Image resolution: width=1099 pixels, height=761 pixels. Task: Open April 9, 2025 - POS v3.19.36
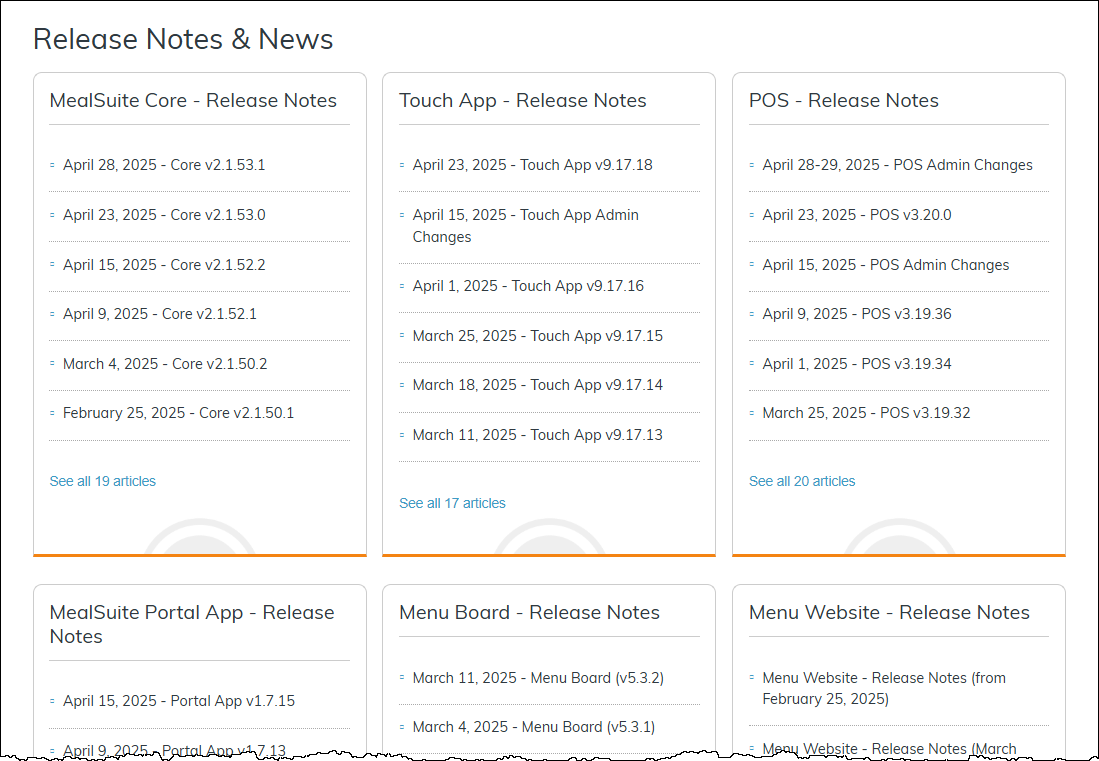point(856,314)
